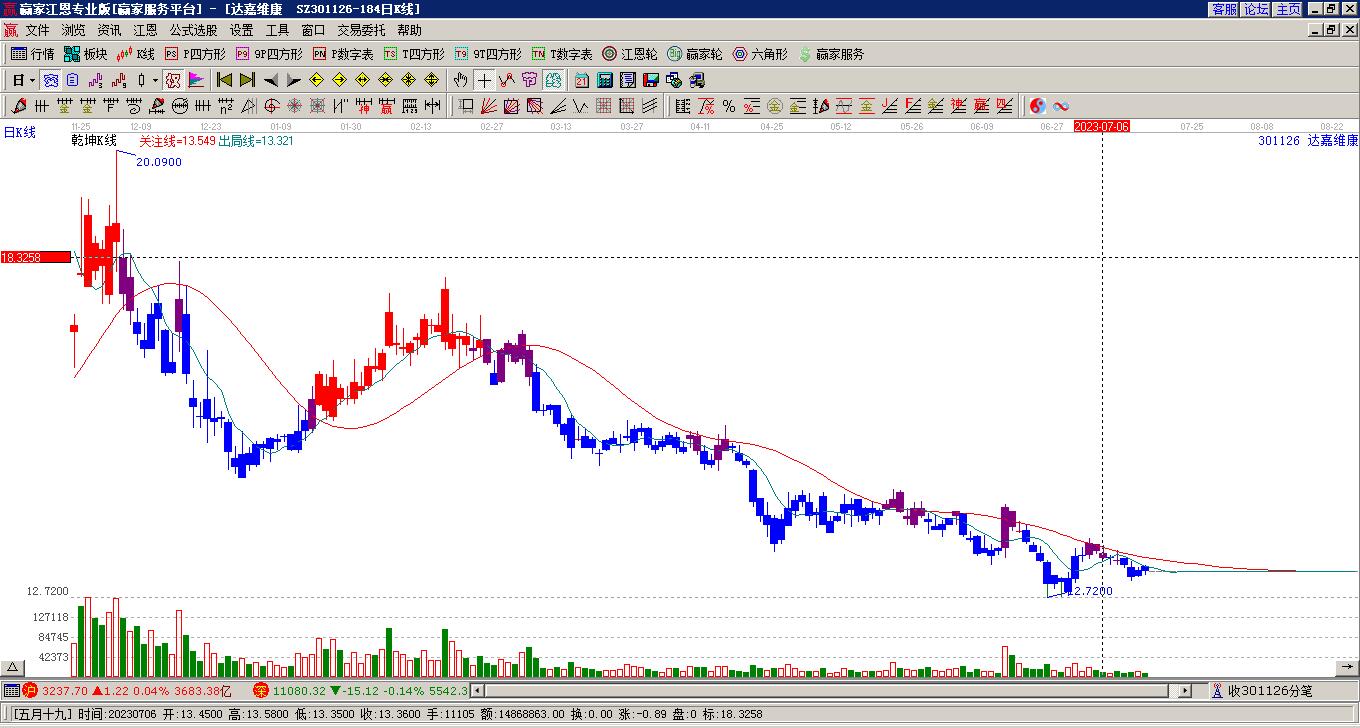Jump to the last bar icon
The width and height of the screenshot is (1360, 728).
click(x=247, y=80)
